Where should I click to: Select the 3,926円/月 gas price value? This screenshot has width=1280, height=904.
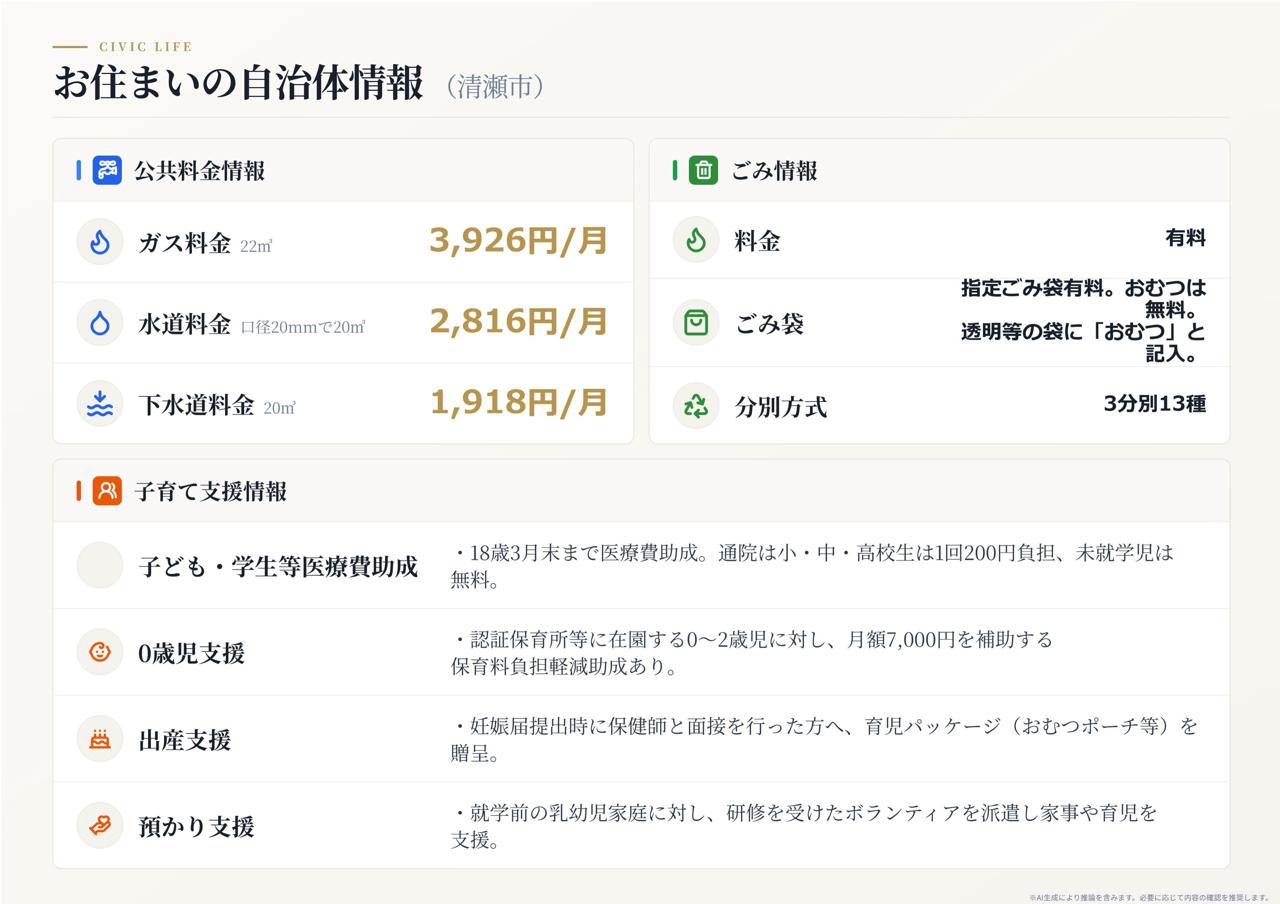click(x=519, y=241)
